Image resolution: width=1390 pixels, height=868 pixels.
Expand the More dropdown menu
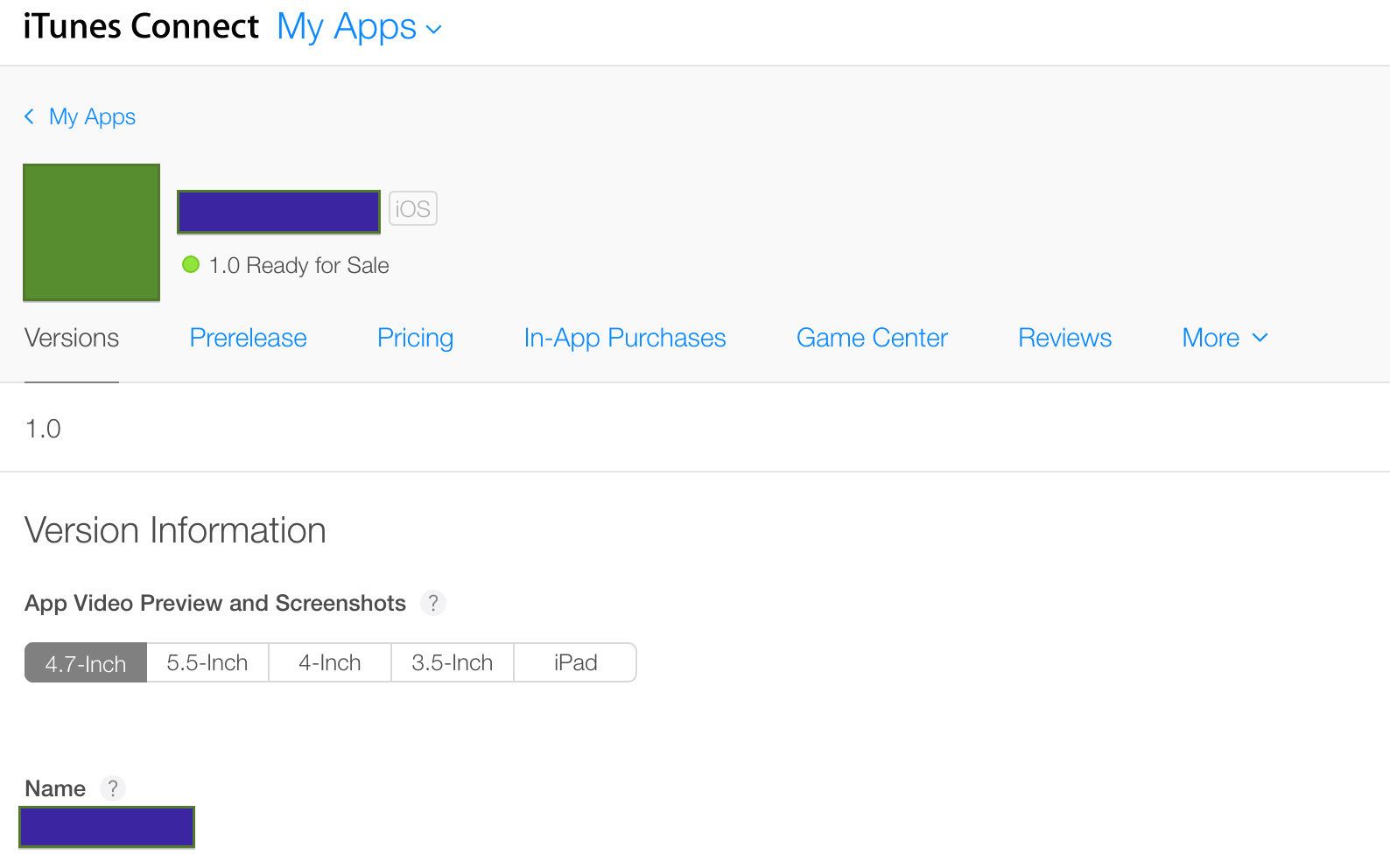pyautogui.click(x=1225, y=338)
